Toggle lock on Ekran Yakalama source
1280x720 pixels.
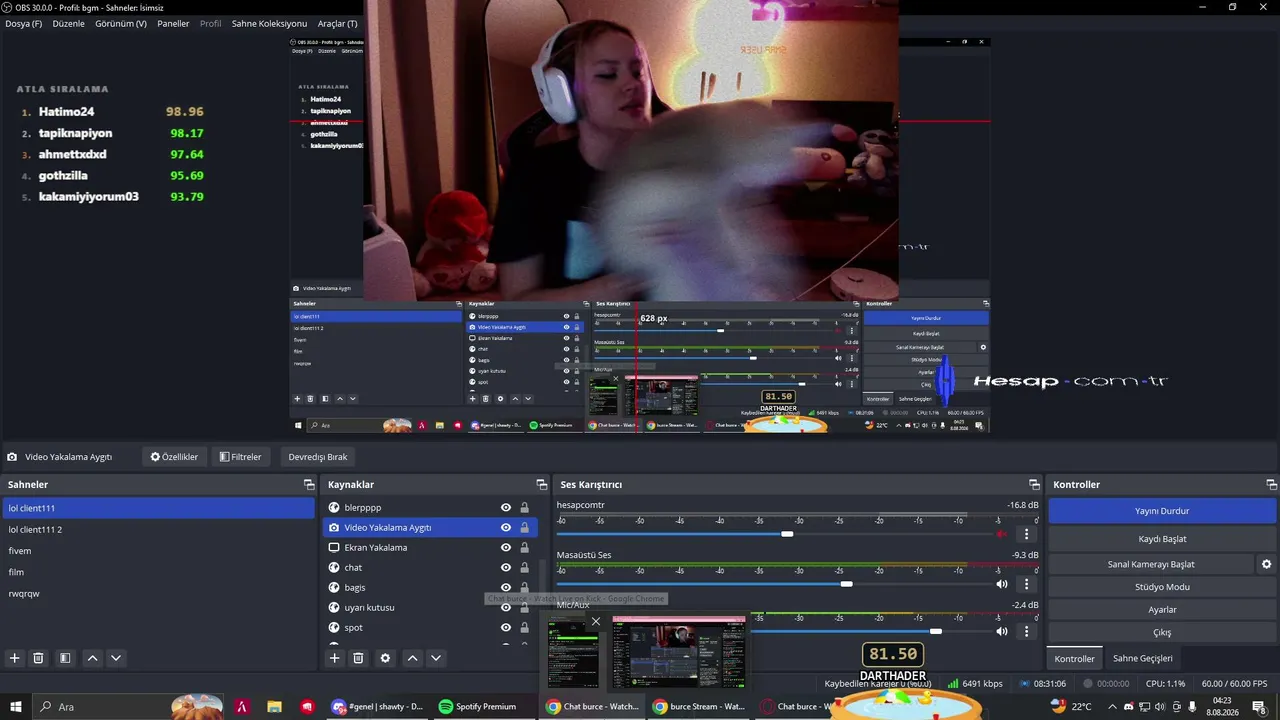click(x=524, y=548)
